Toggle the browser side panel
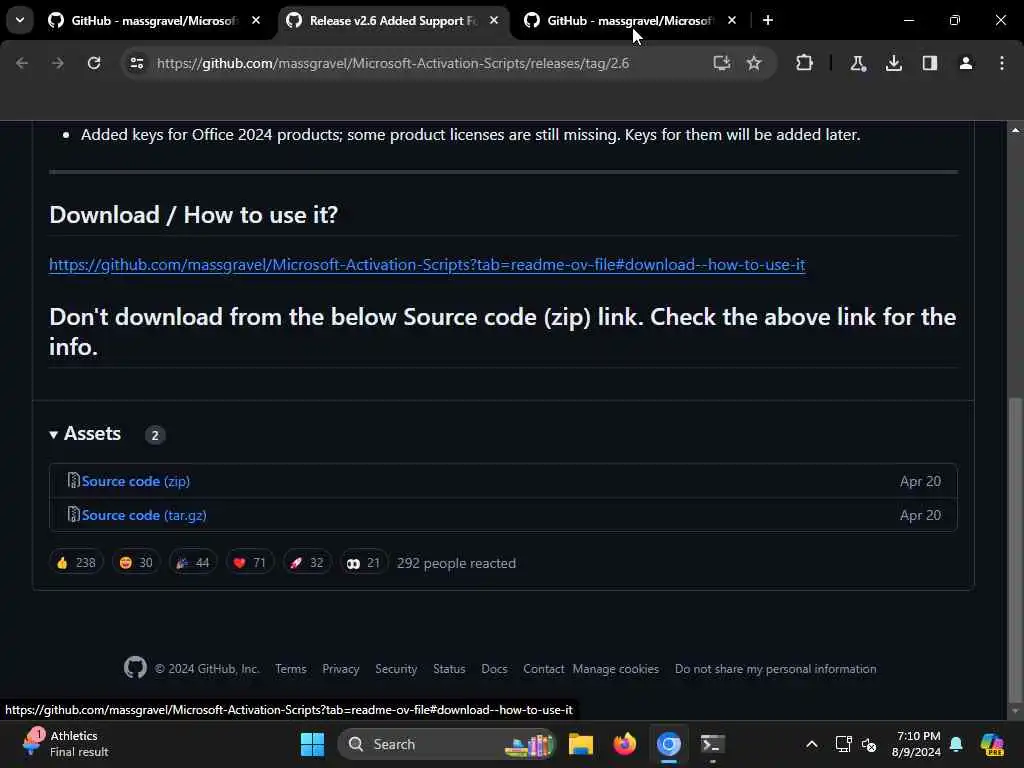Screen dimensions: 1024x768 click(x=930, y=63)
